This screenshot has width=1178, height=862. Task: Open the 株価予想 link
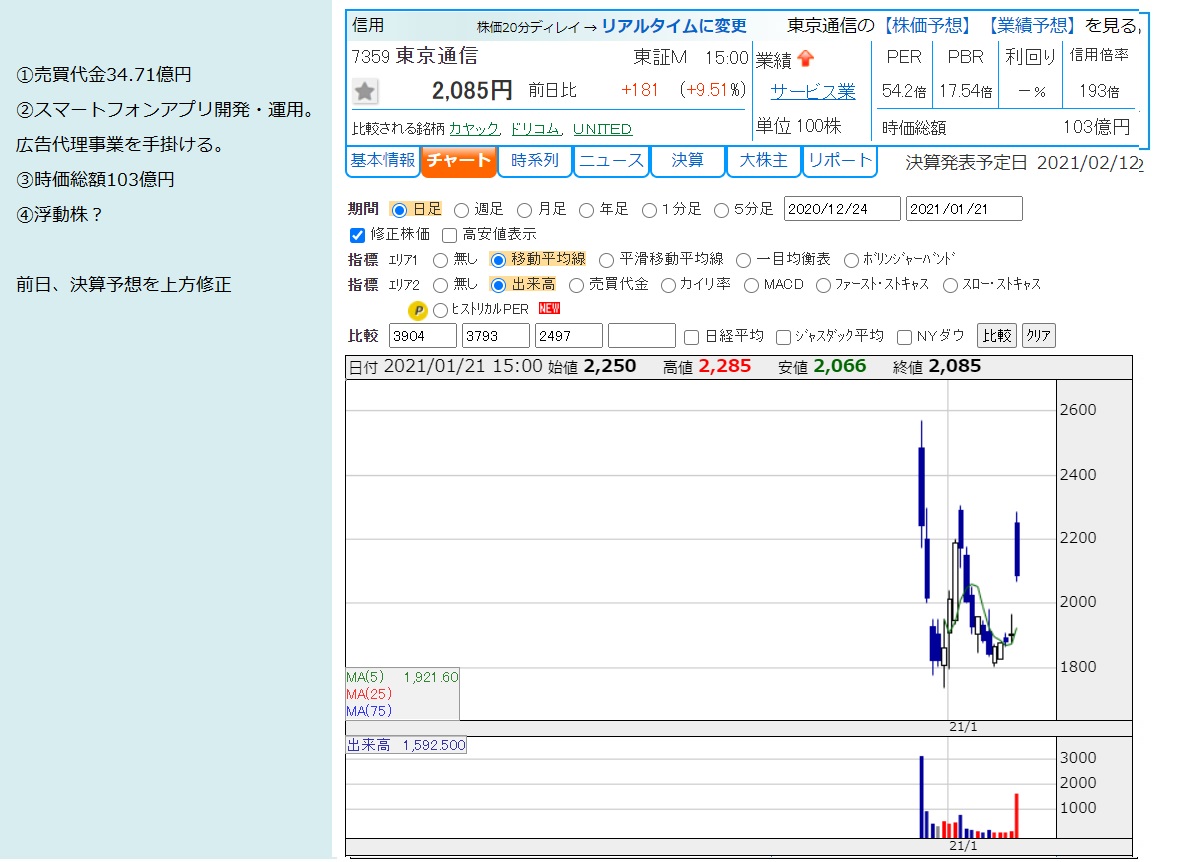[x=927, y=26]
